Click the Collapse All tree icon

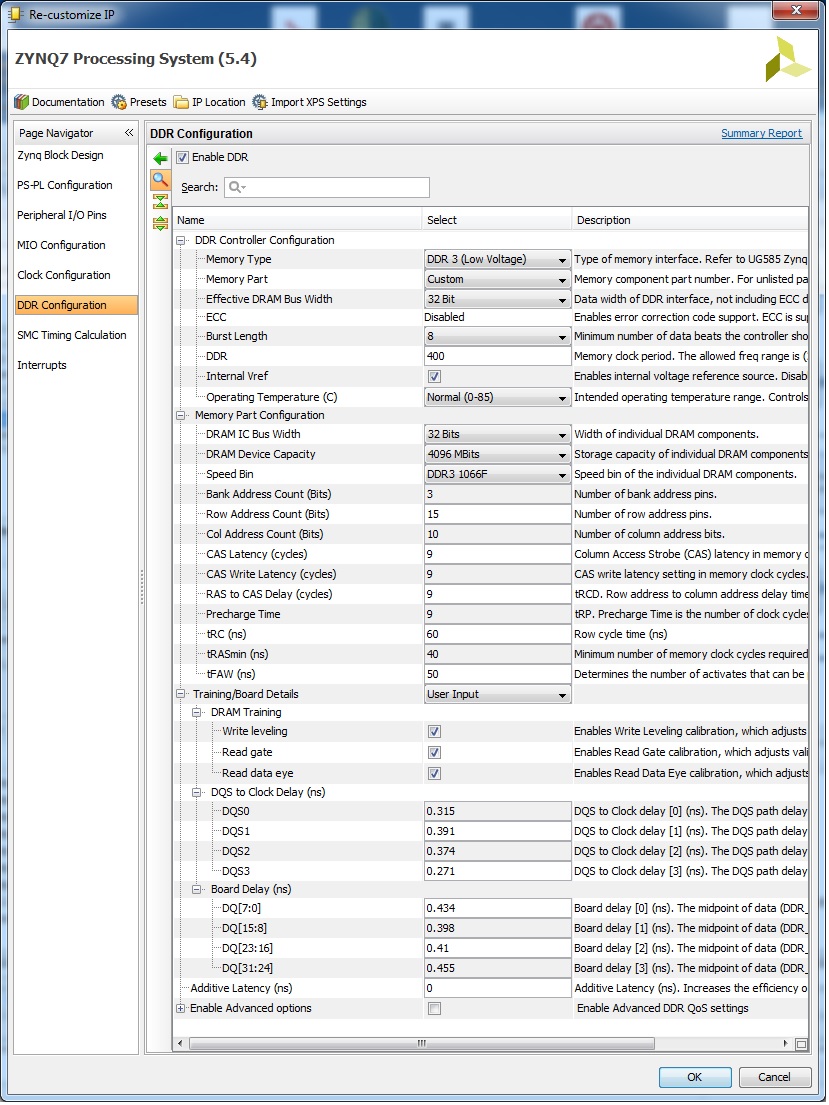[x=160, y=202]
